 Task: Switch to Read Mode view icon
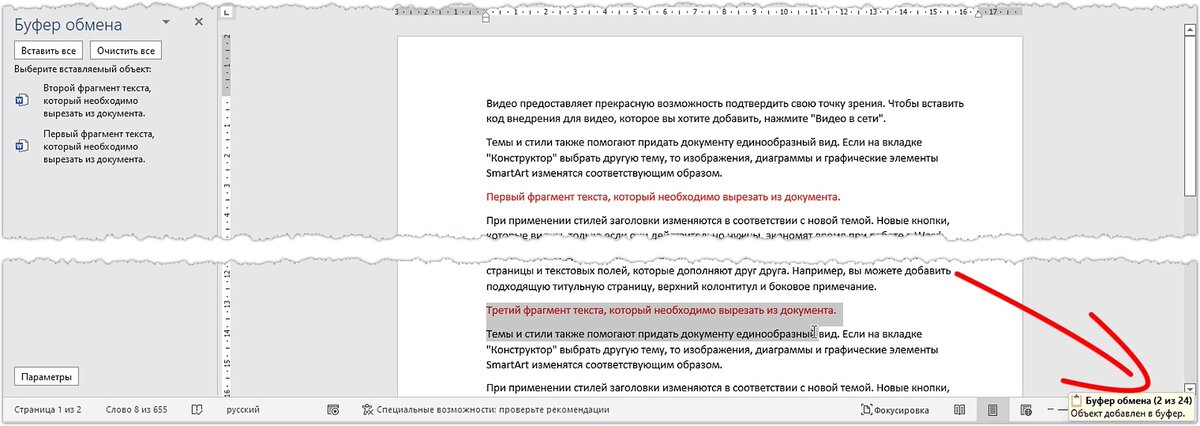pos(959,410)
